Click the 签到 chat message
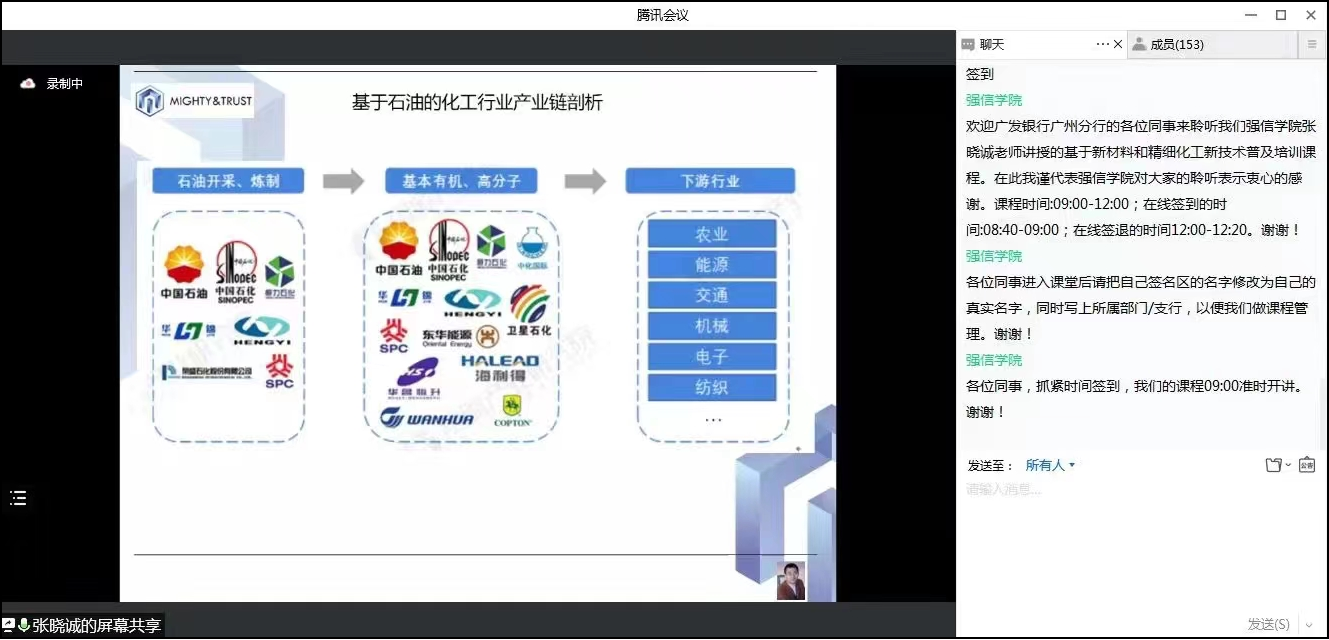The width and height of the screenshot is (1329, 640). [x=980, y=74]
